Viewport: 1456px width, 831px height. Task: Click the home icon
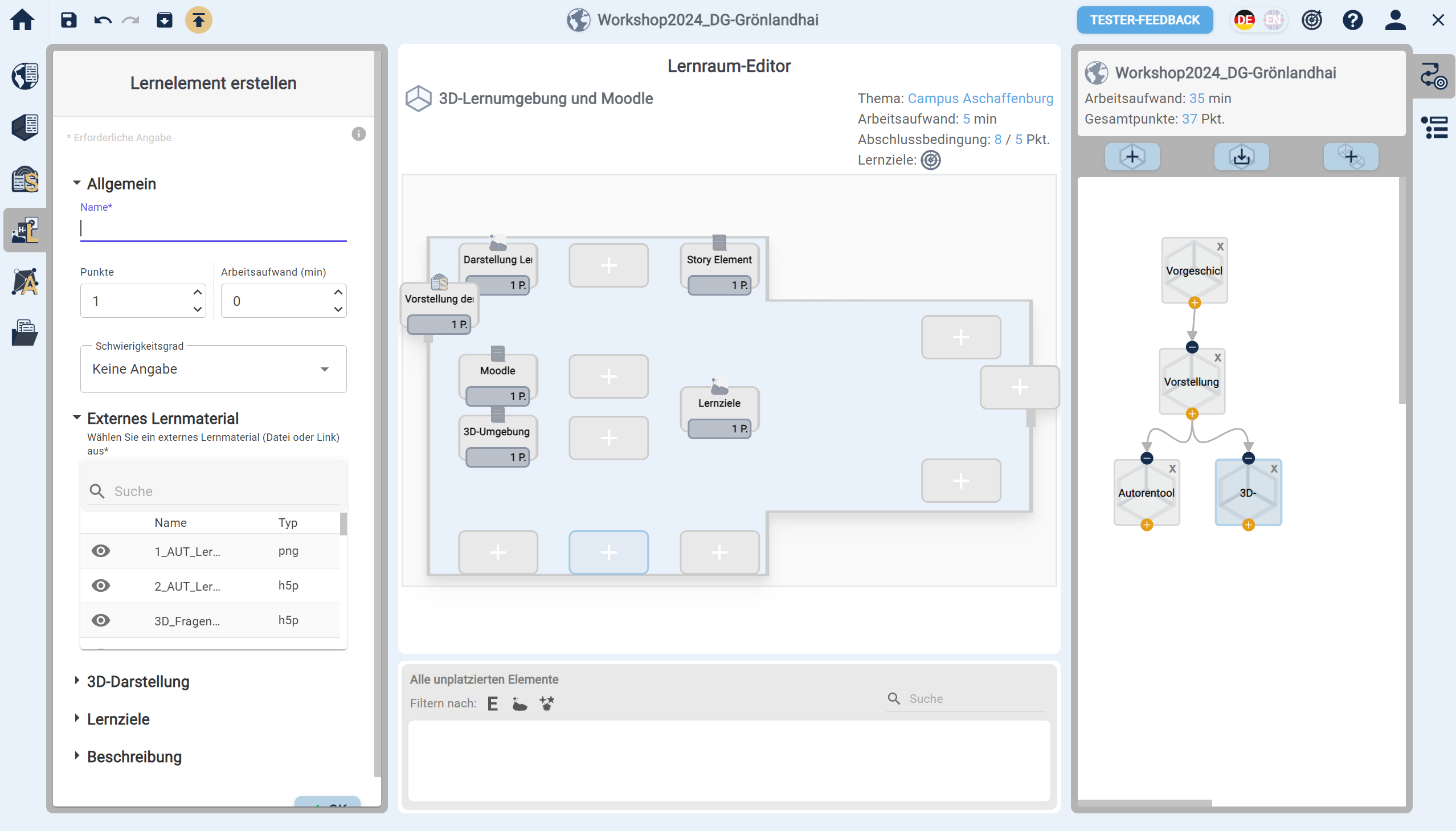pyautogui.click(x=22, y=20)
